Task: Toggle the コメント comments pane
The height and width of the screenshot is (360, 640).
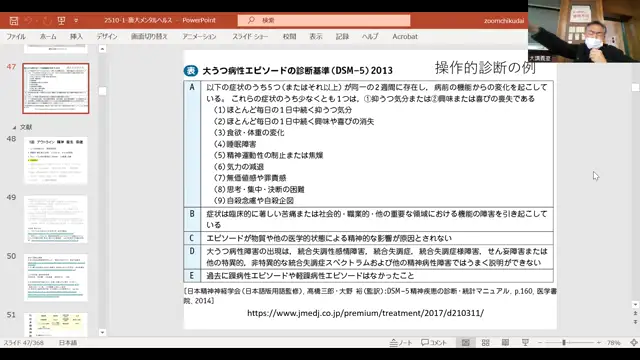Action: (434, 342)
